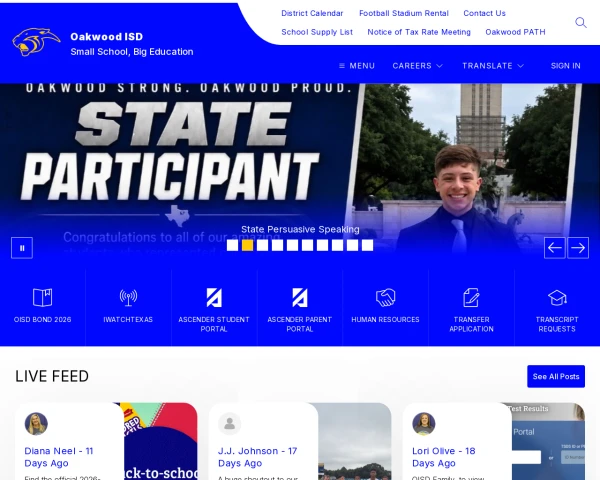
Task: Select the fifth slide indicator
Action: coord(292,245)
